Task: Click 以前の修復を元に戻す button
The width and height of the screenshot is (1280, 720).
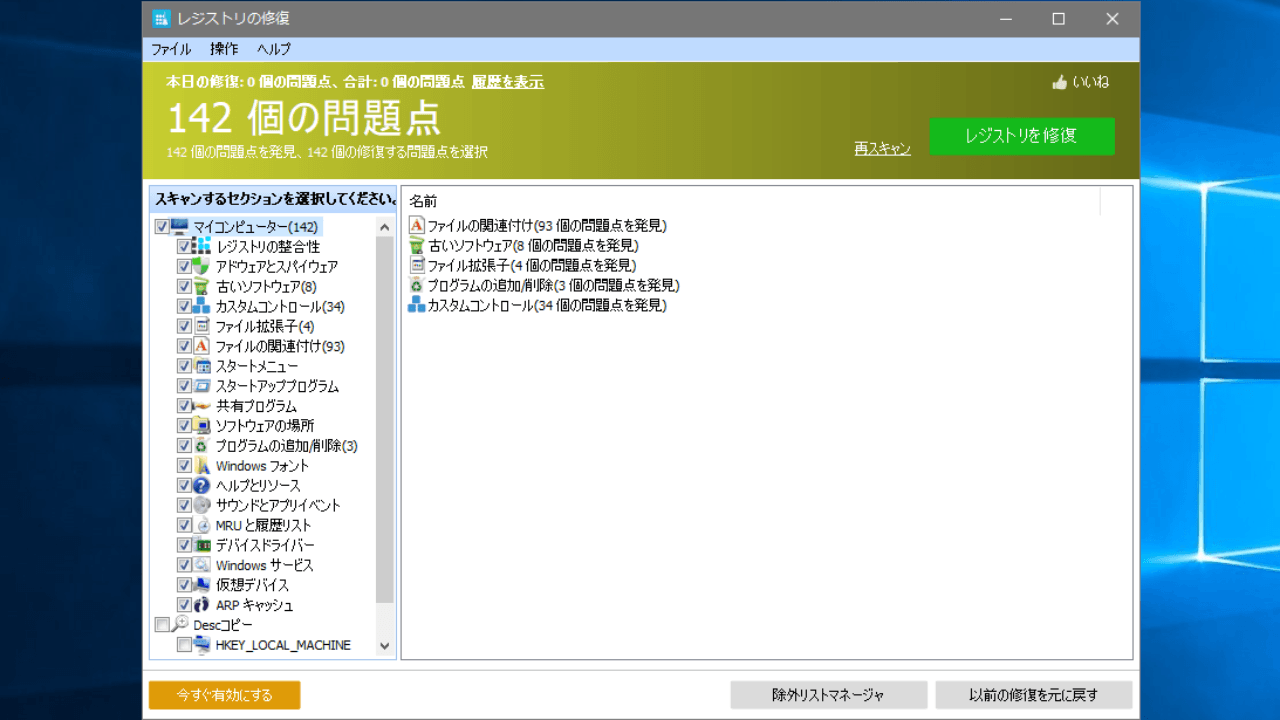Action: 1034,695
